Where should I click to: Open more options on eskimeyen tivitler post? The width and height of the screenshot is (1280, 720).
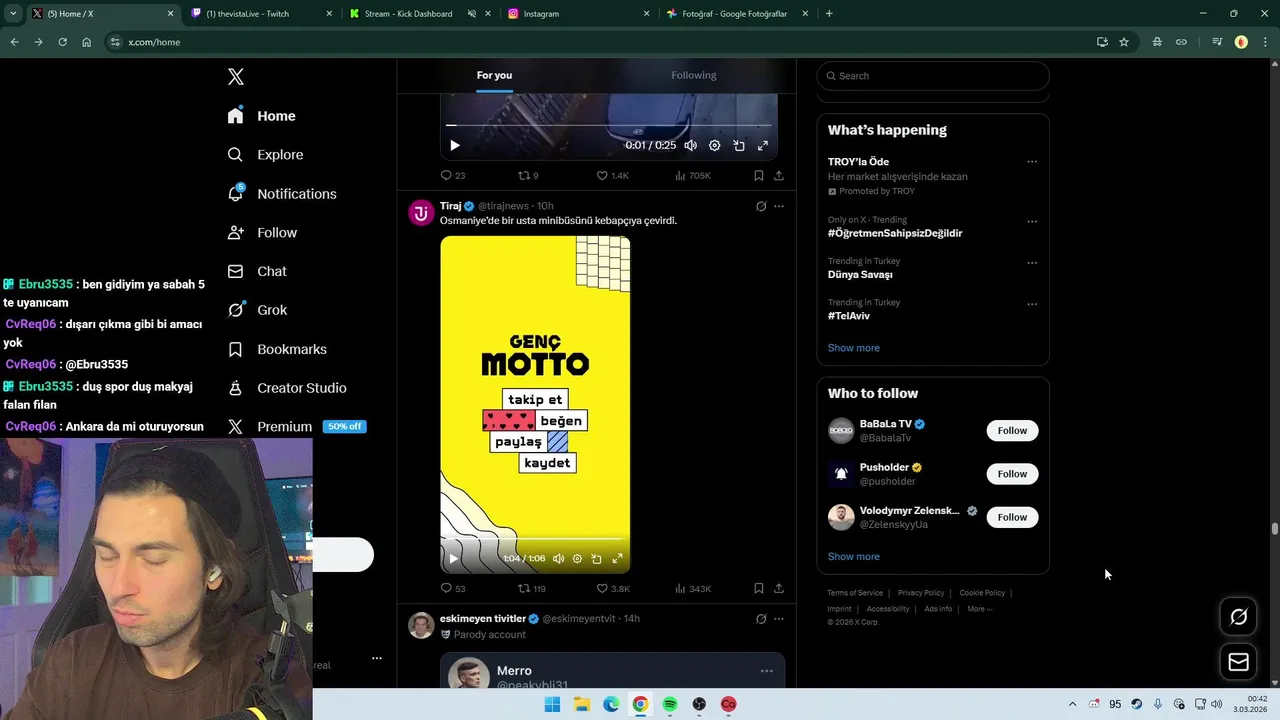tap(779, 619)
